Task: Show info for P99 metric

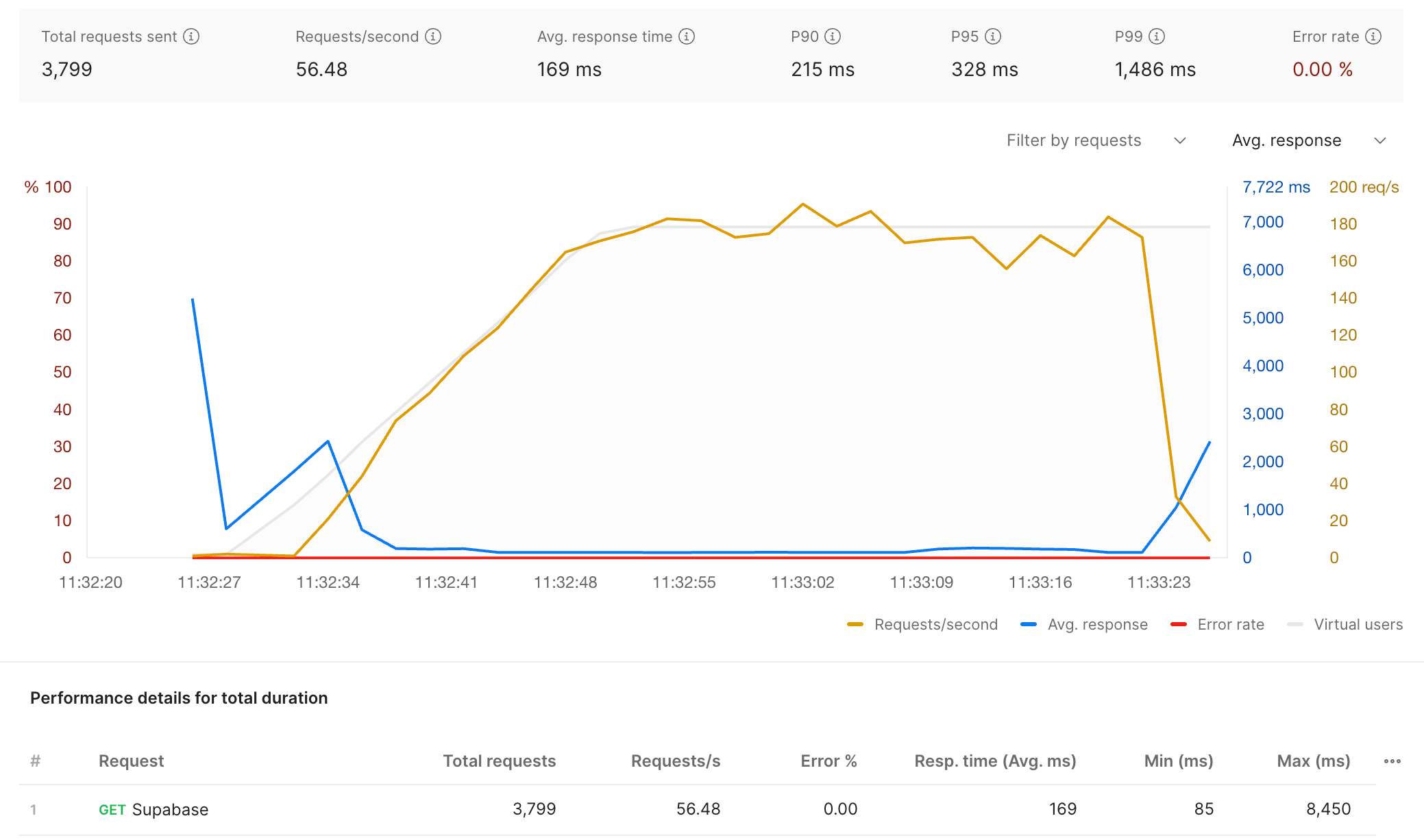Action: [1157, 36]
